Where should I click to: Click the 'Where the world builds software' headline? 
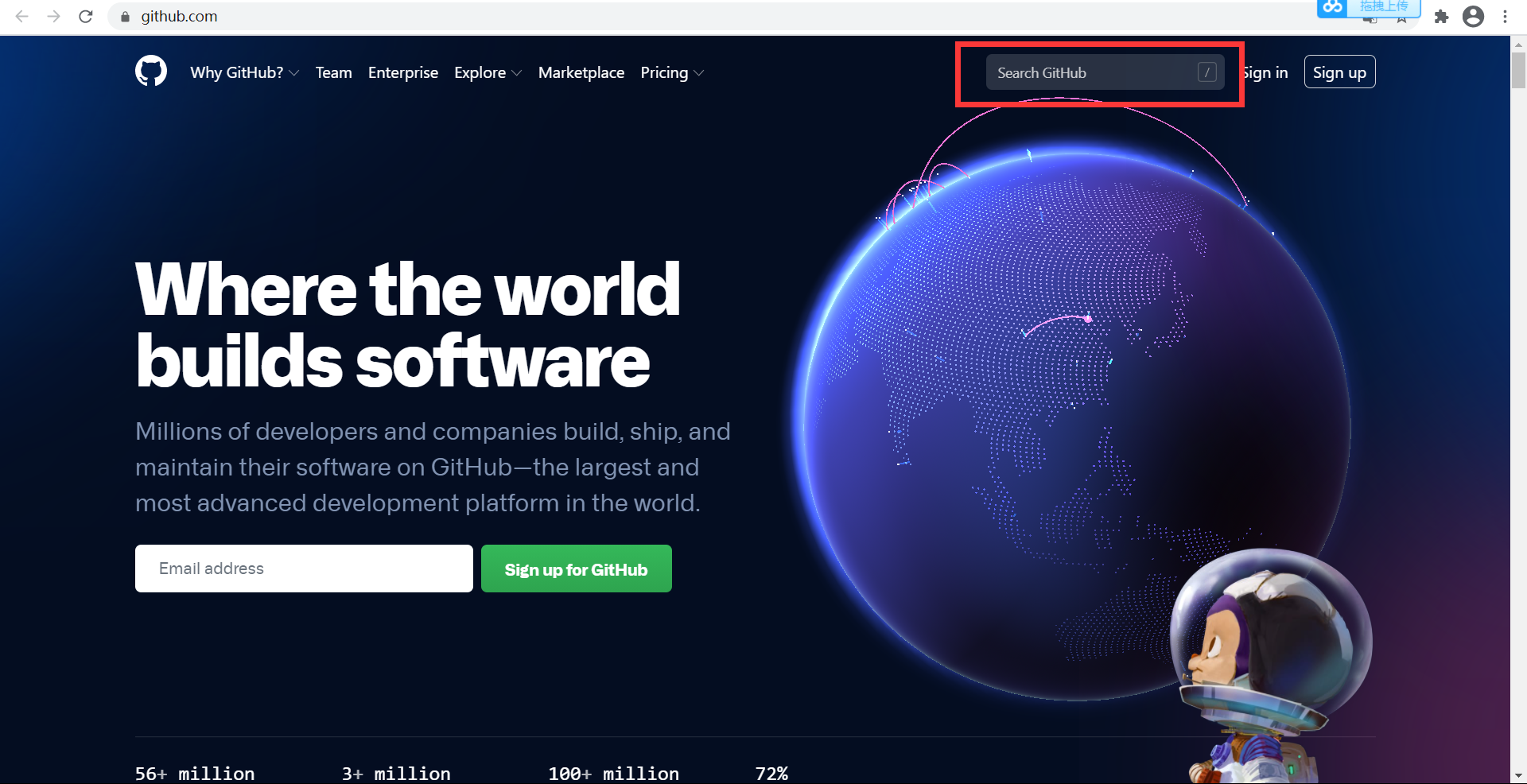click(408, 325)
